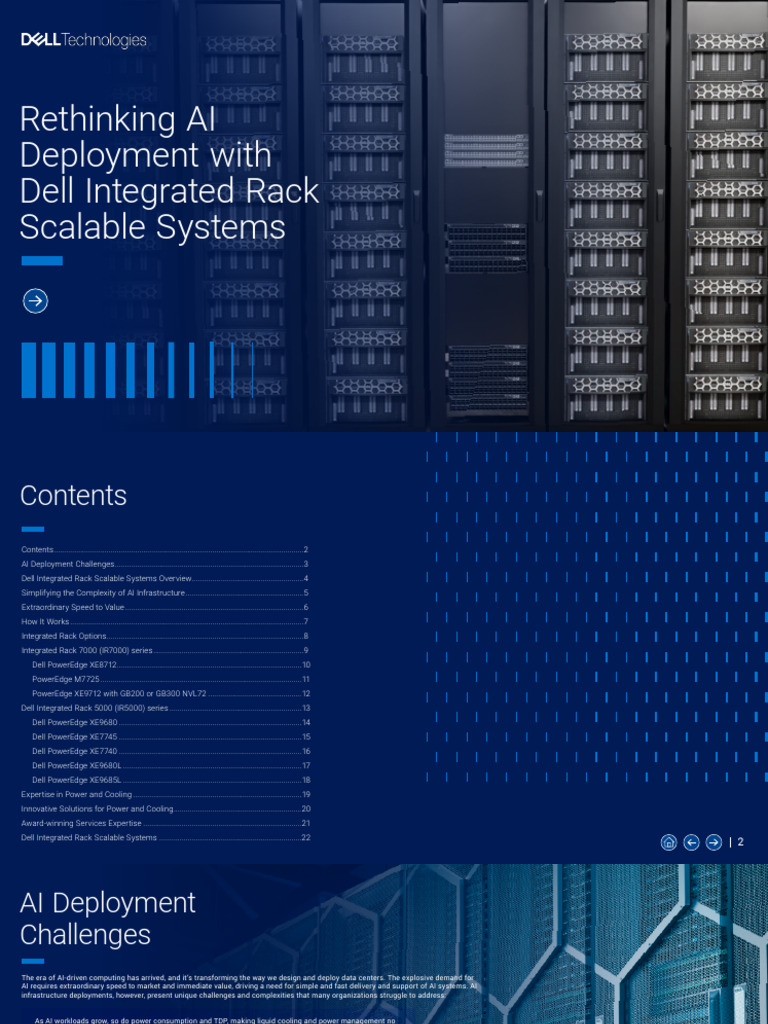
Task: Open the Dell PowerEdge XE7745 entry
Action: pyautogui.click(x=171, y=737)
